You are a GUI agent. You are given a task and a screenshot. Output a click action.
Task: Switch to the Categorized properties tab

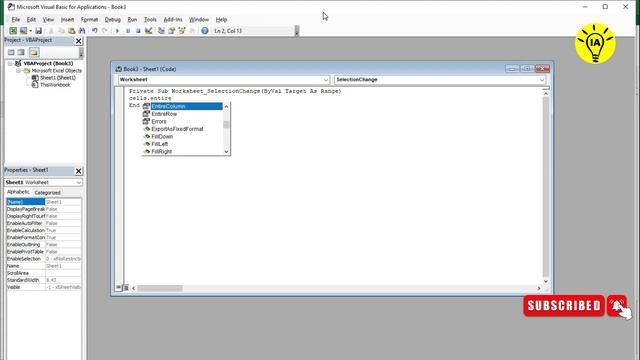pyautogui.click(x=47, y=193)
